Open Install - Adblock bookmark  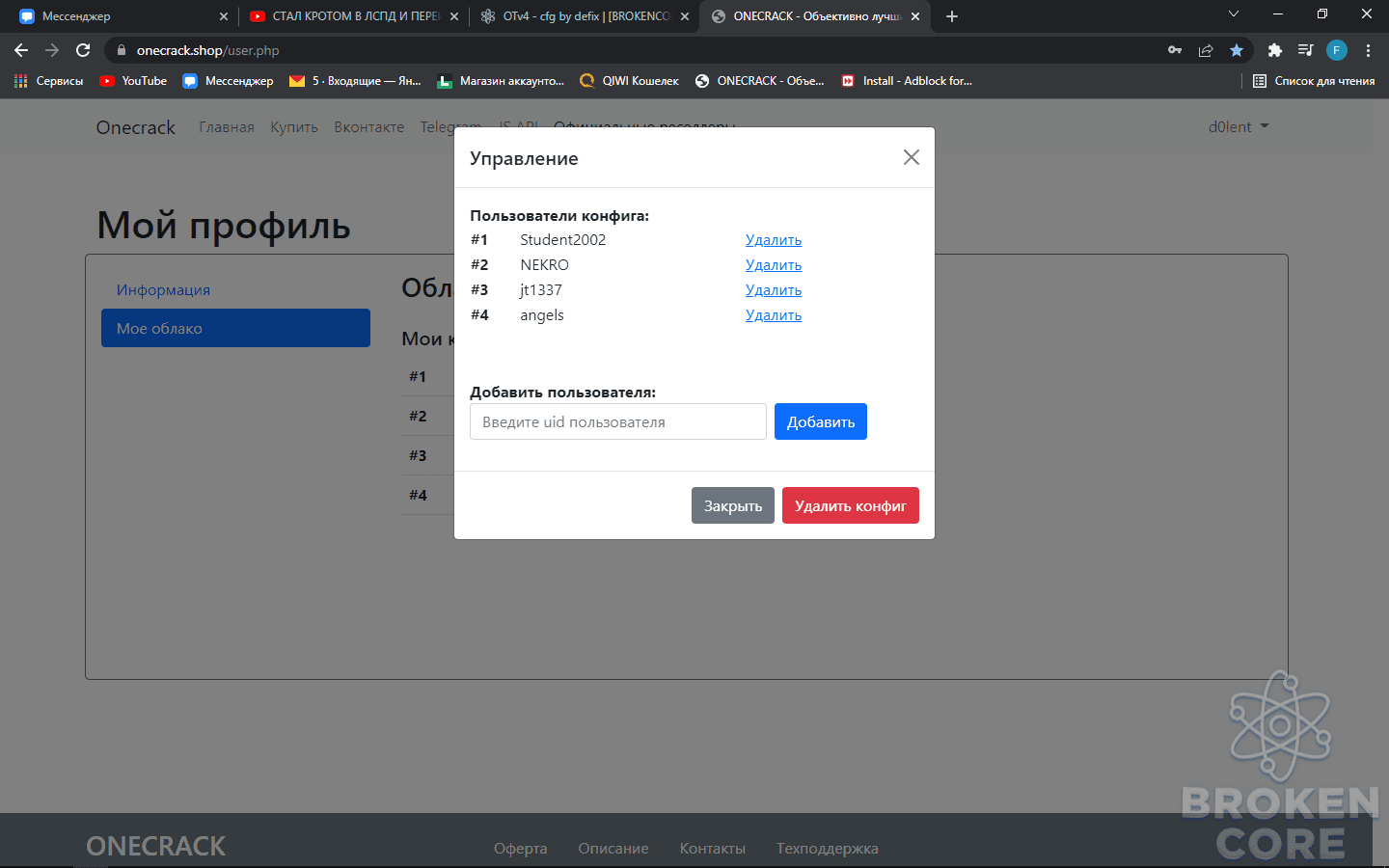tap(907, 81)
